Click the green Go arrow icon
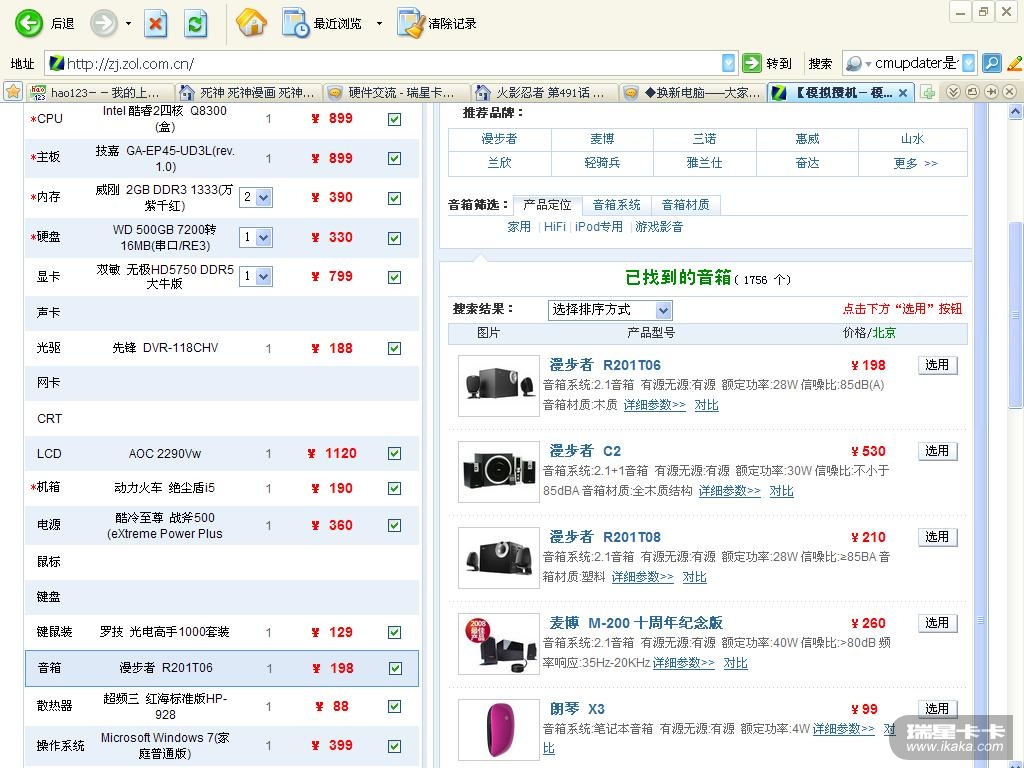 (x=752, y=63)
